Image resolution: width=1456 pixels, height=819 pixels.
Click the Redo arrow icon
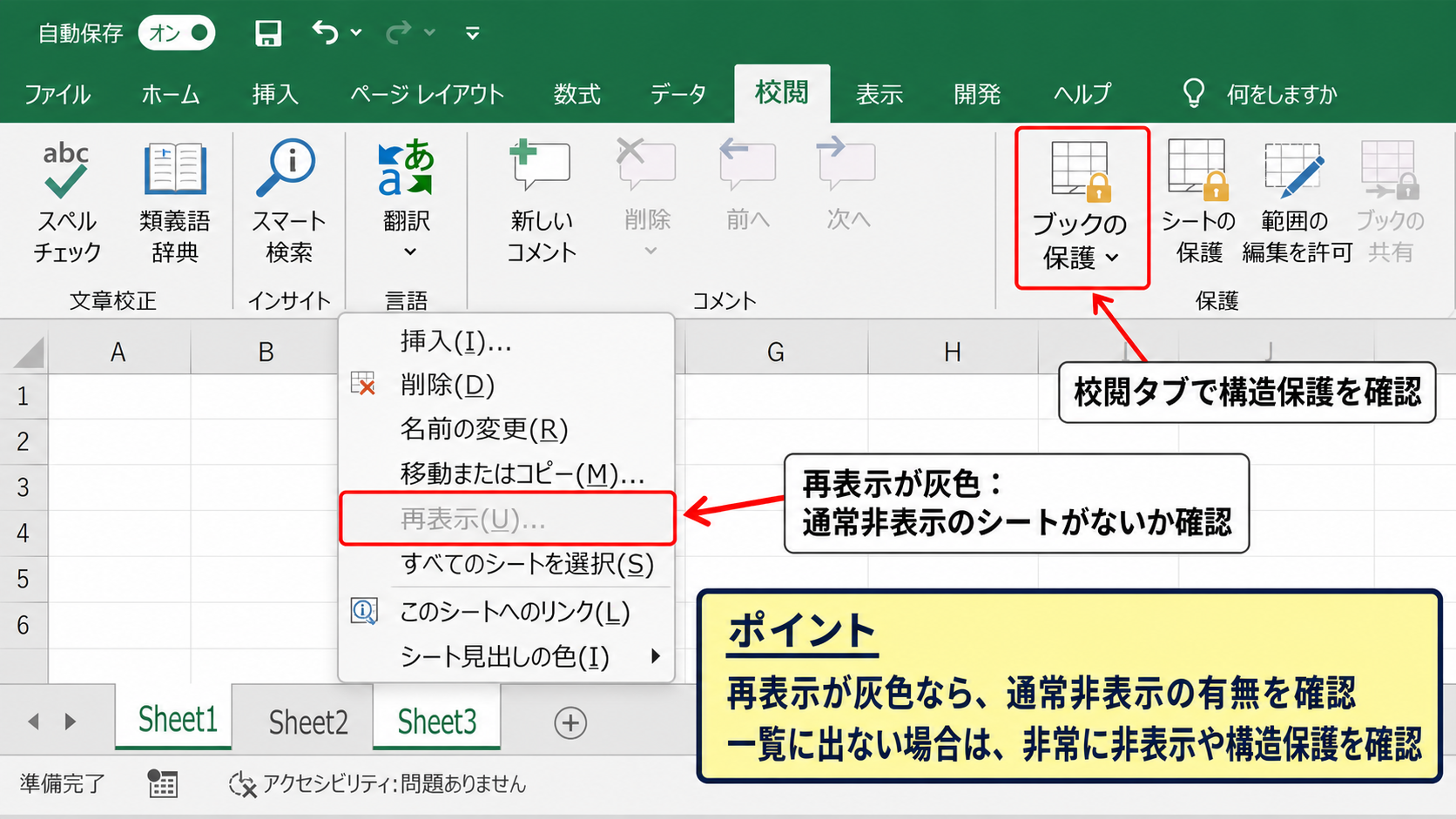[x=398, y=33]
